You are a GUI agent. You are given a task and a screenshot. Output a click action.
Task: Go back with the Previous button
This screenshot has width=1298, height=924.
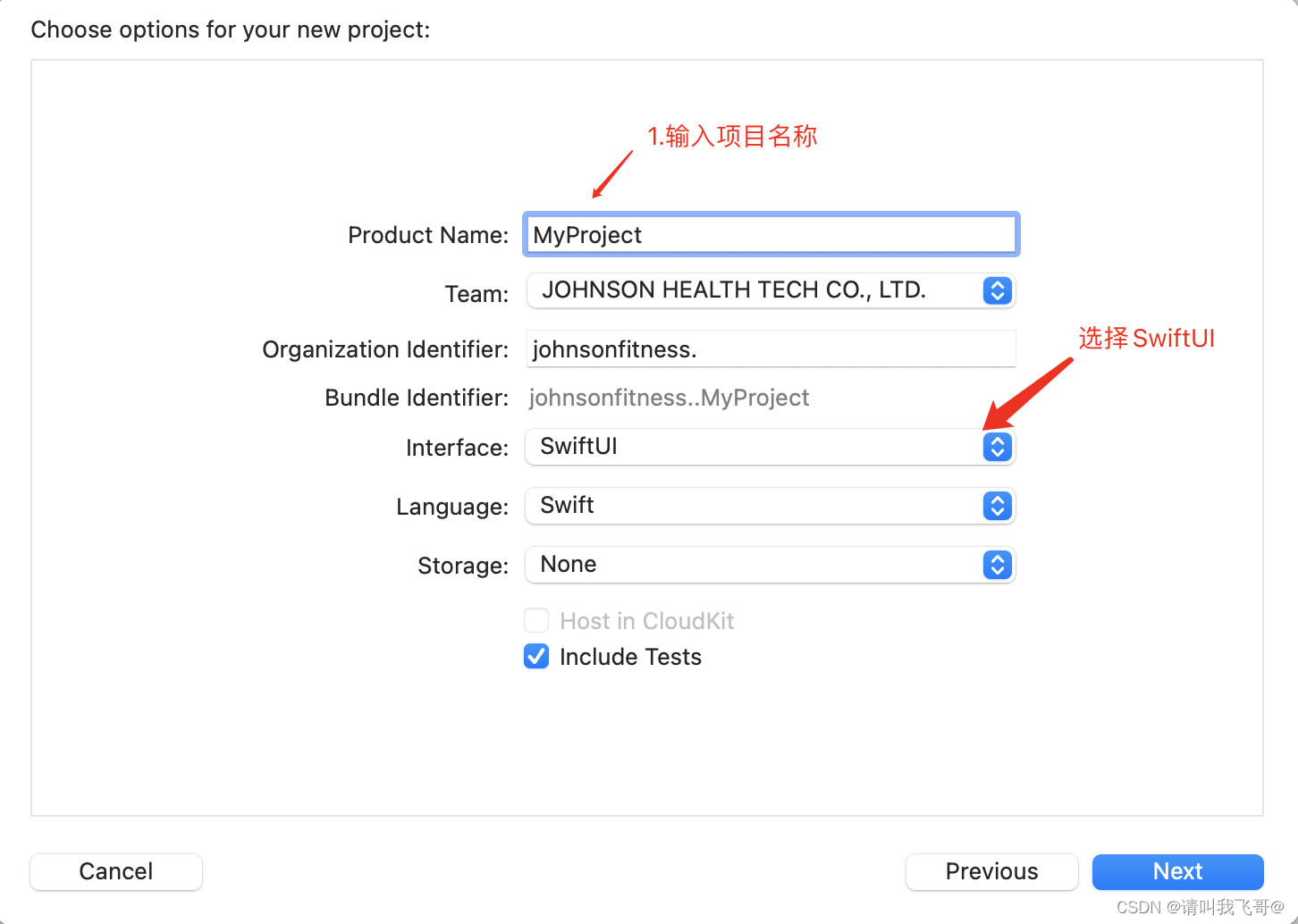pos(991,871)
